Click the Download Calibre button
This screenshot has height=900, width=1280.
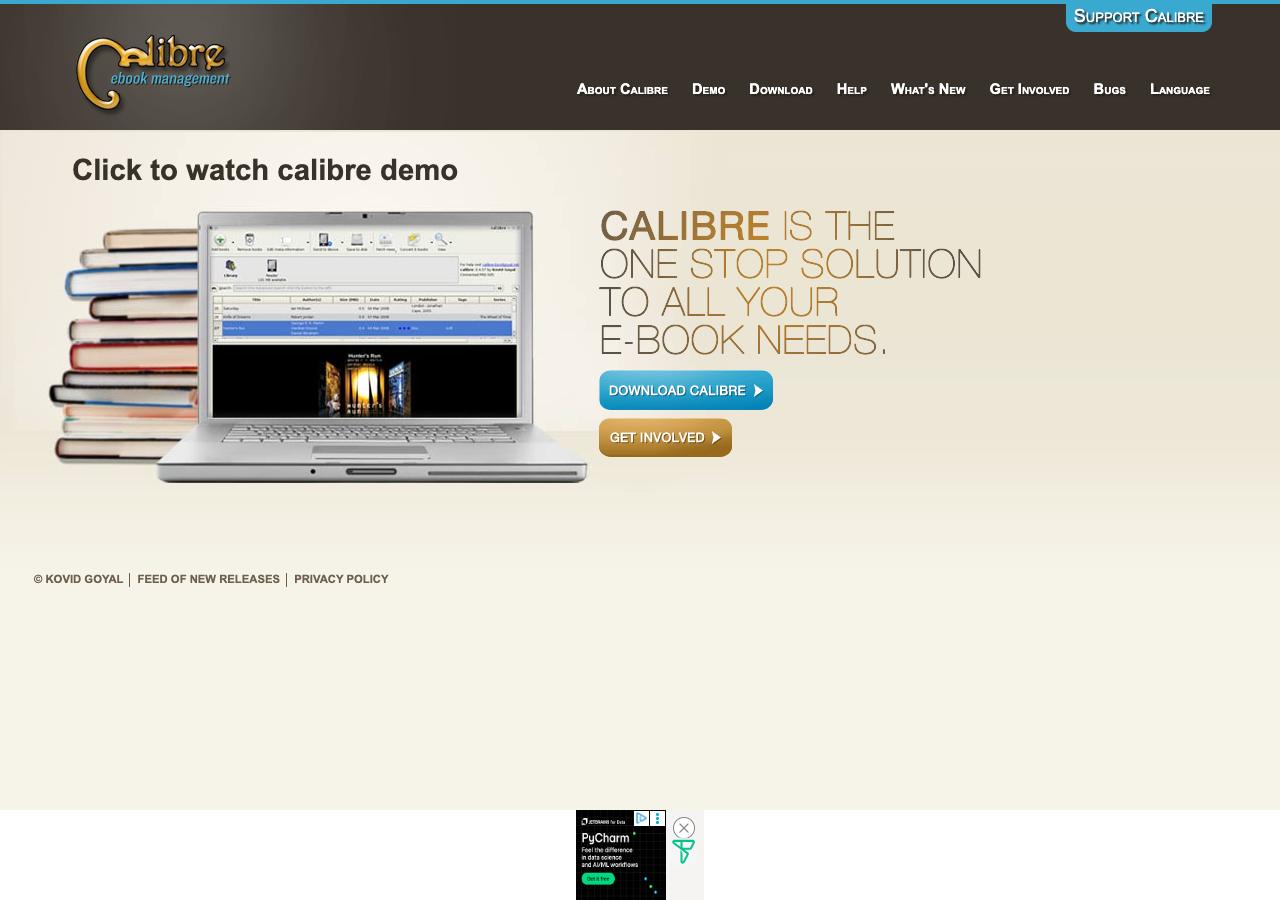point(686,390)
